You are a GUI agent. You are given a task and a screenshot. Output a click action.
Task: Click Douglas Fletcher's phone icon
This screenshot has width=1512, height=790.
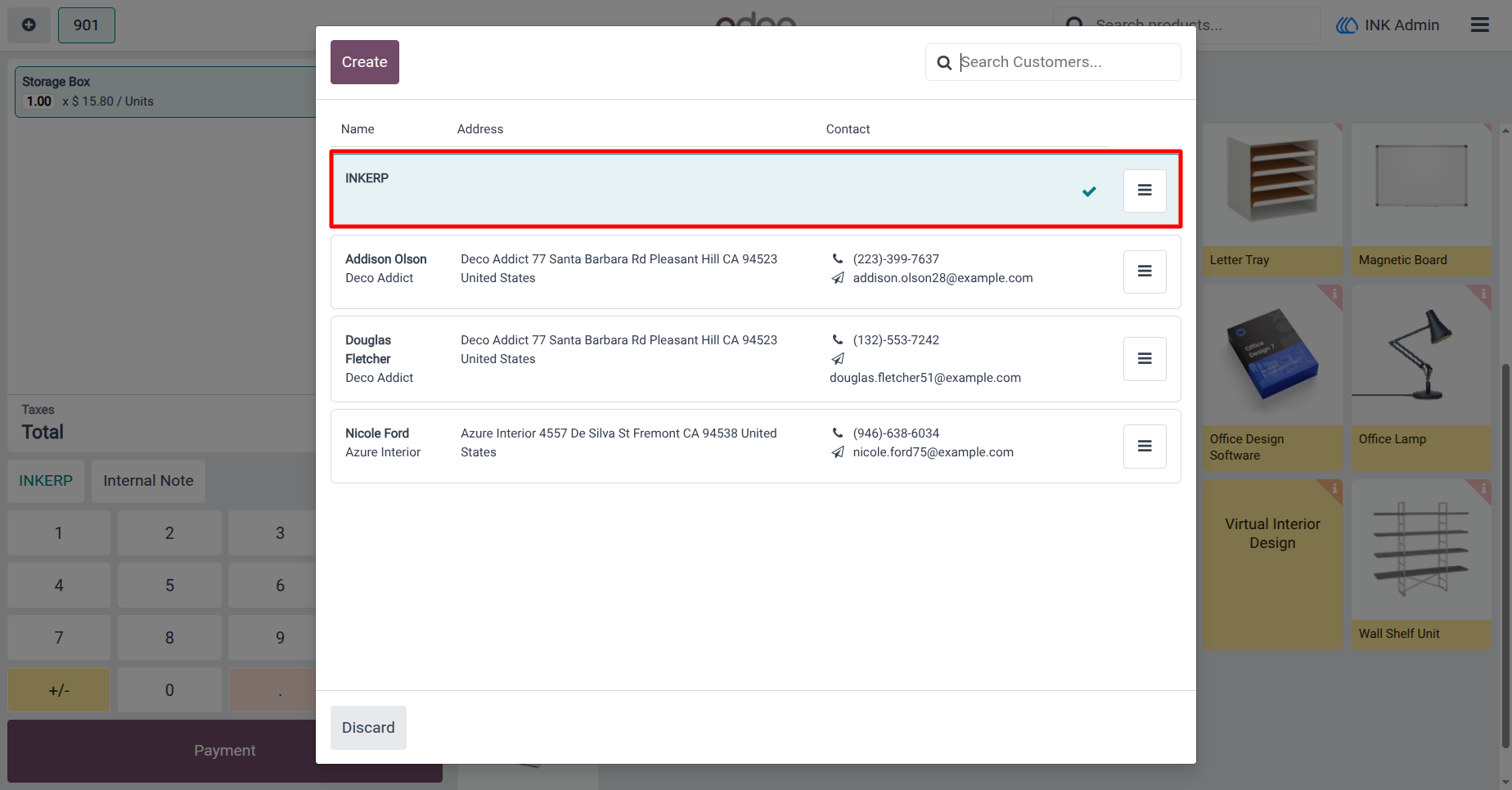coord(838,339)
